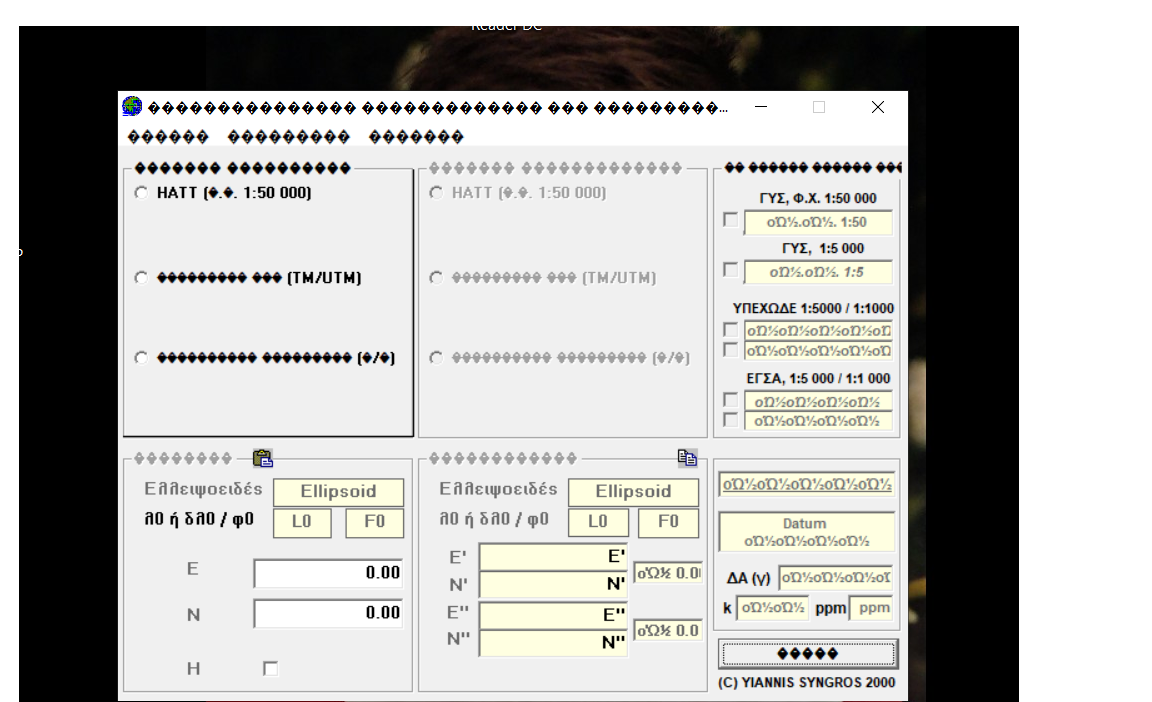Click the left panel's Ellipsoid field
The width and height of the screenshot is (1152, 702).
(x=338, y=492)
